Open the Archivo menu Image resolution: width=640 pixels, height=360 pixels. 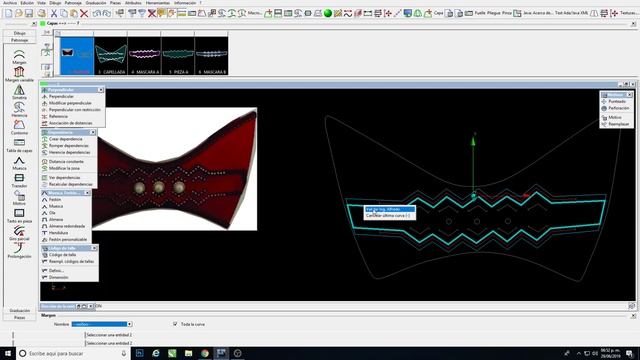pyautogui.click(x=10, y=3)
